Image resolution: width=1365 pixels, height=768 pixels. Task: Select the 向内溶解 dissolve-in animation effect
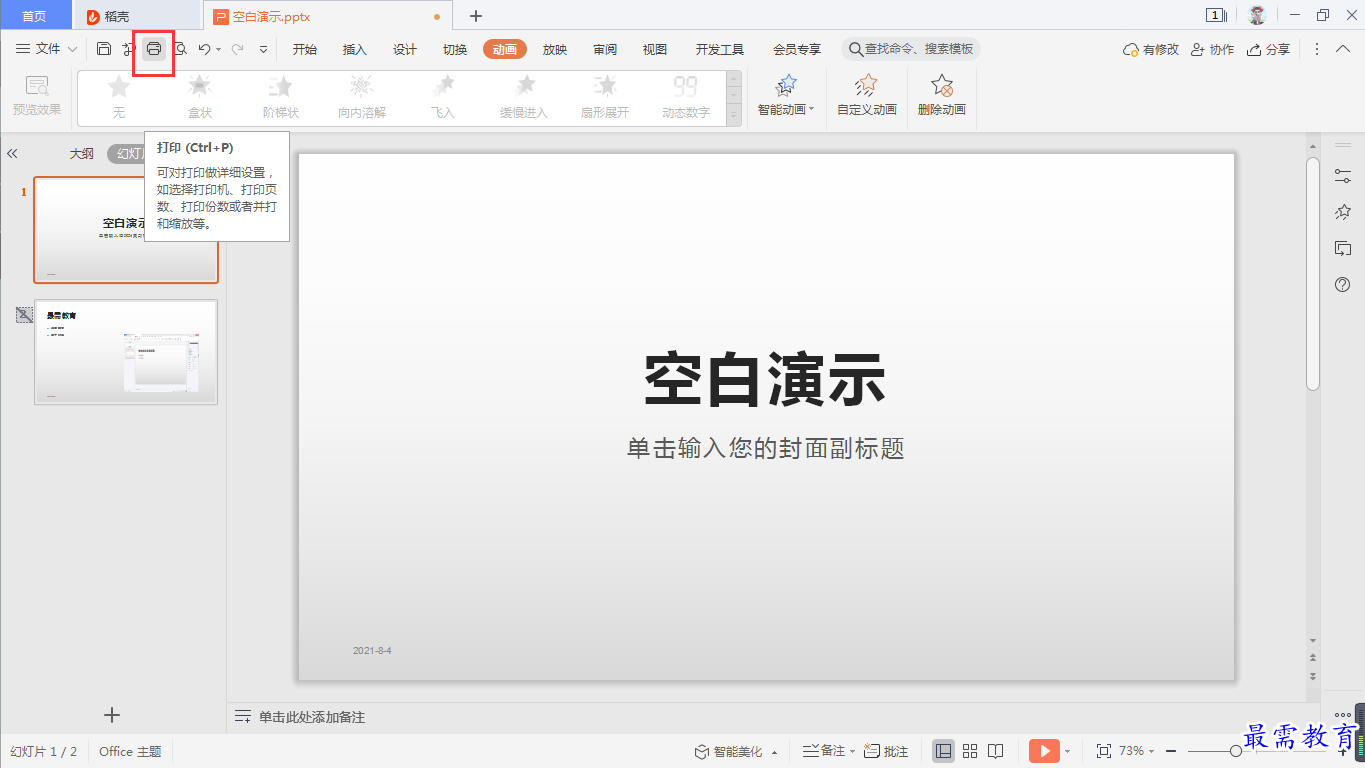362,97
